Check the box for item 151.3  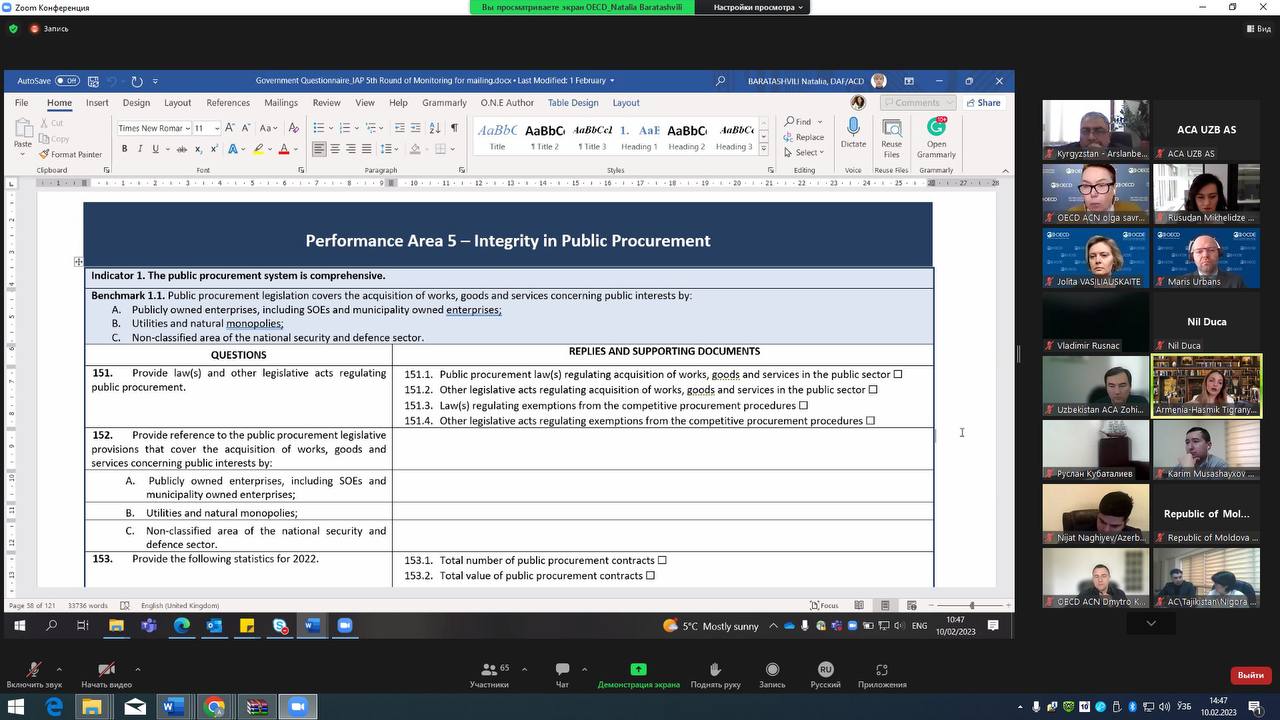803,405
